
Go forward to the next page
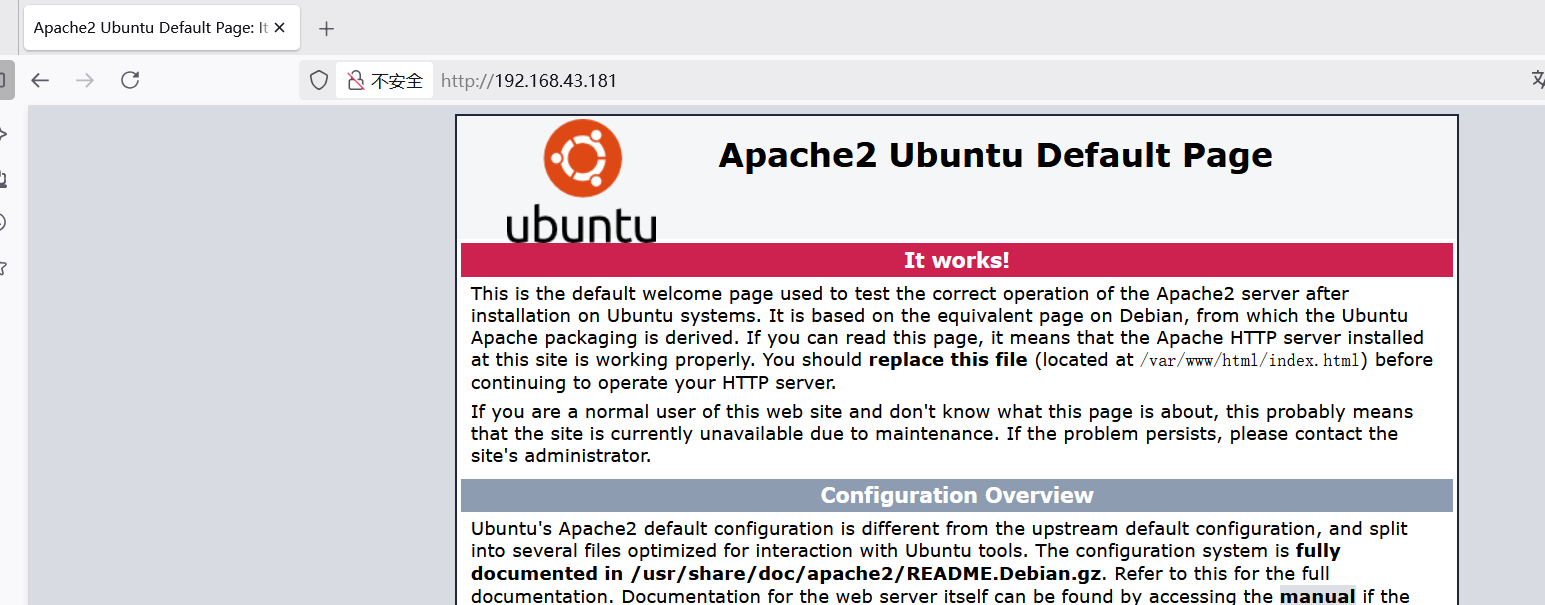85,80
